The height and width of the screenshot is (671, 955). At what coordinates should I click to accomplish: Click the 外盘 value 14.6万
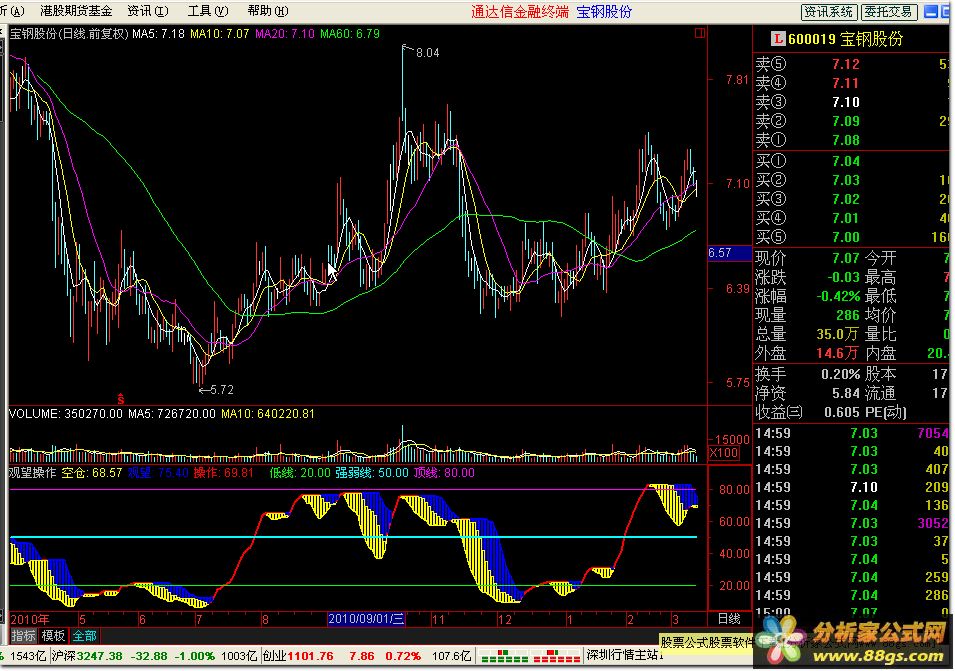coord(838,353)
